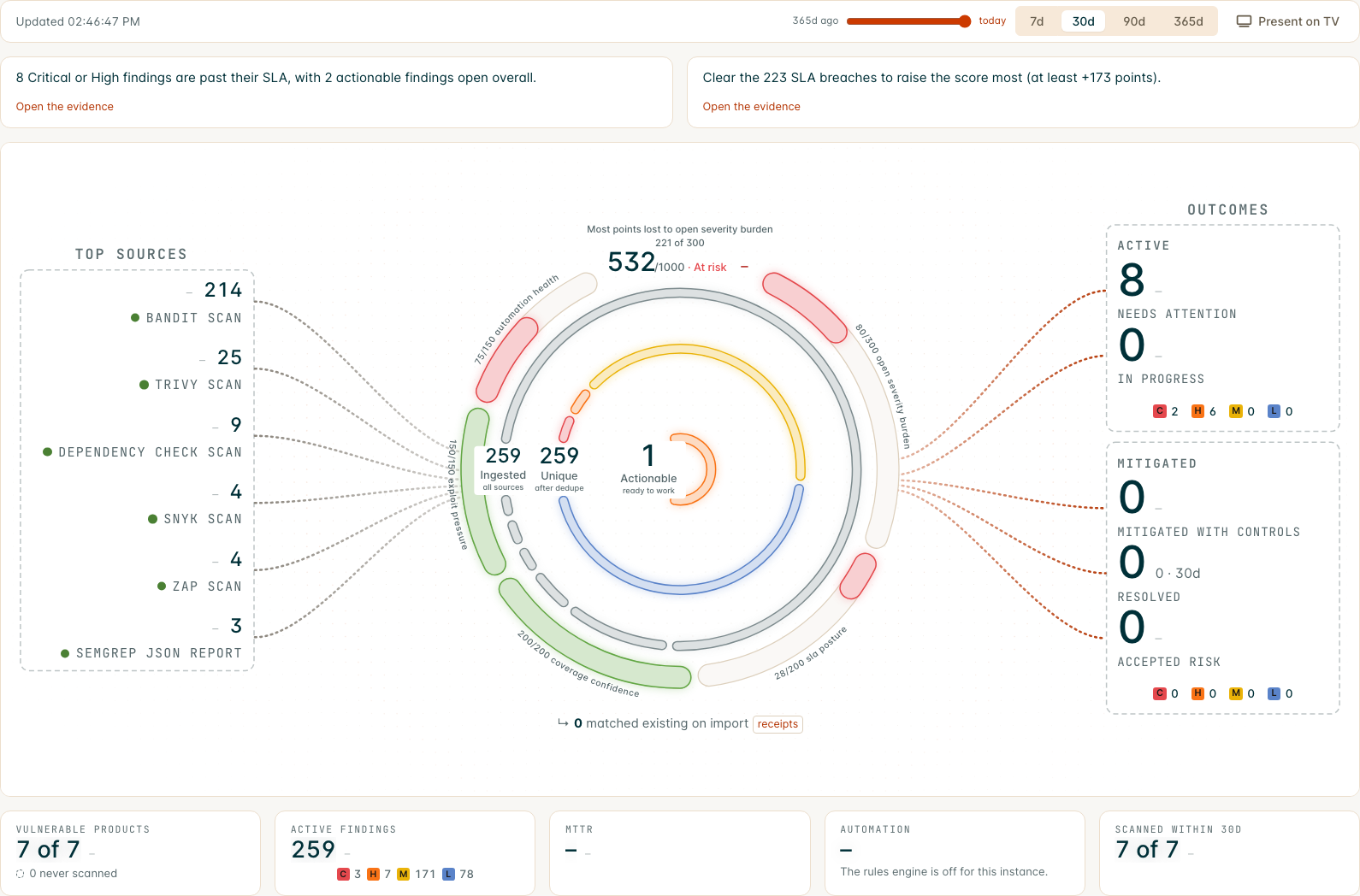Open the evidence for Critical or High findings
This screenshot has height=896, width=1360.
[65, 107]
